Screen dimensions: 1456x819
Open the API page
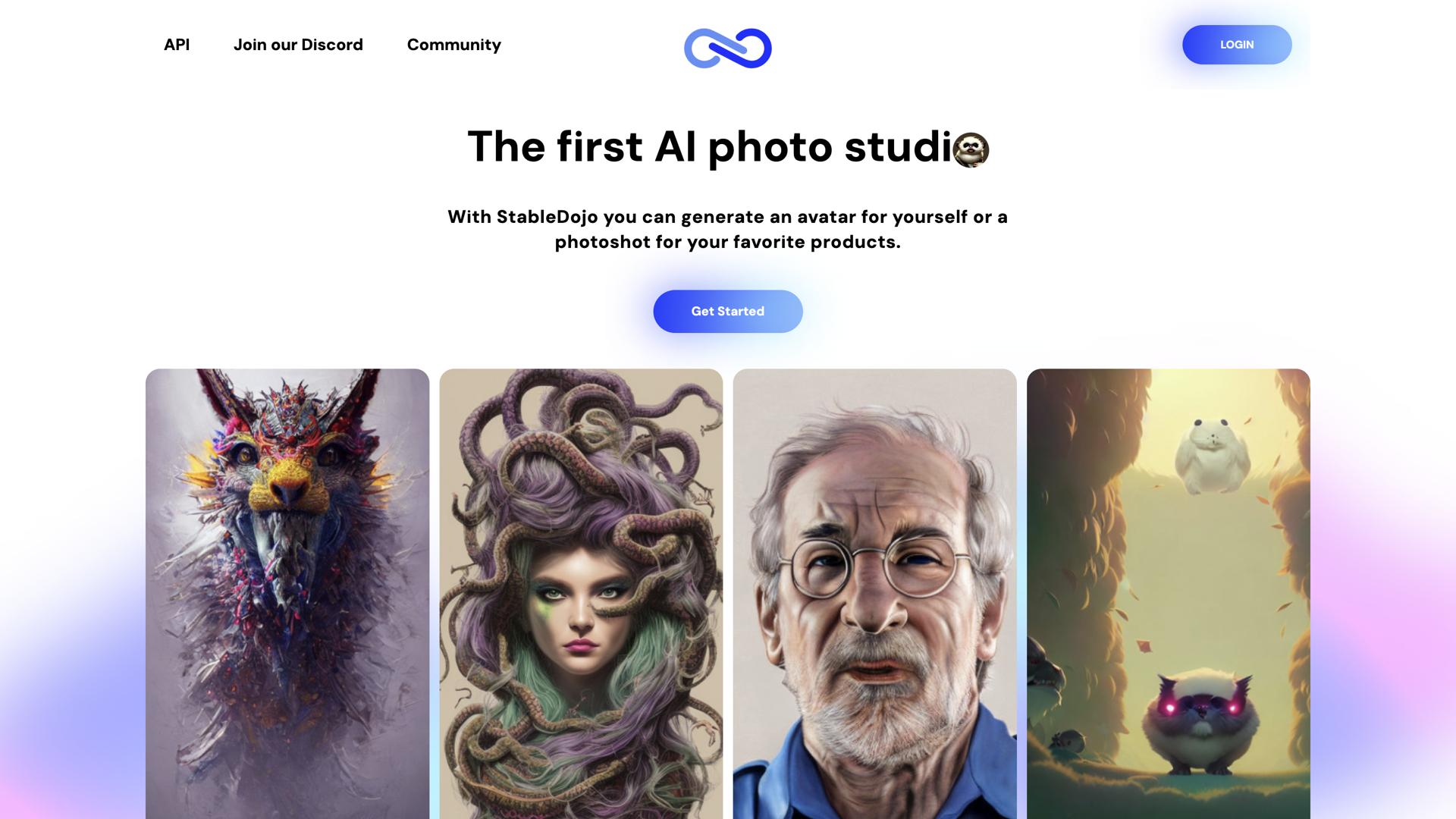point(177,45)
